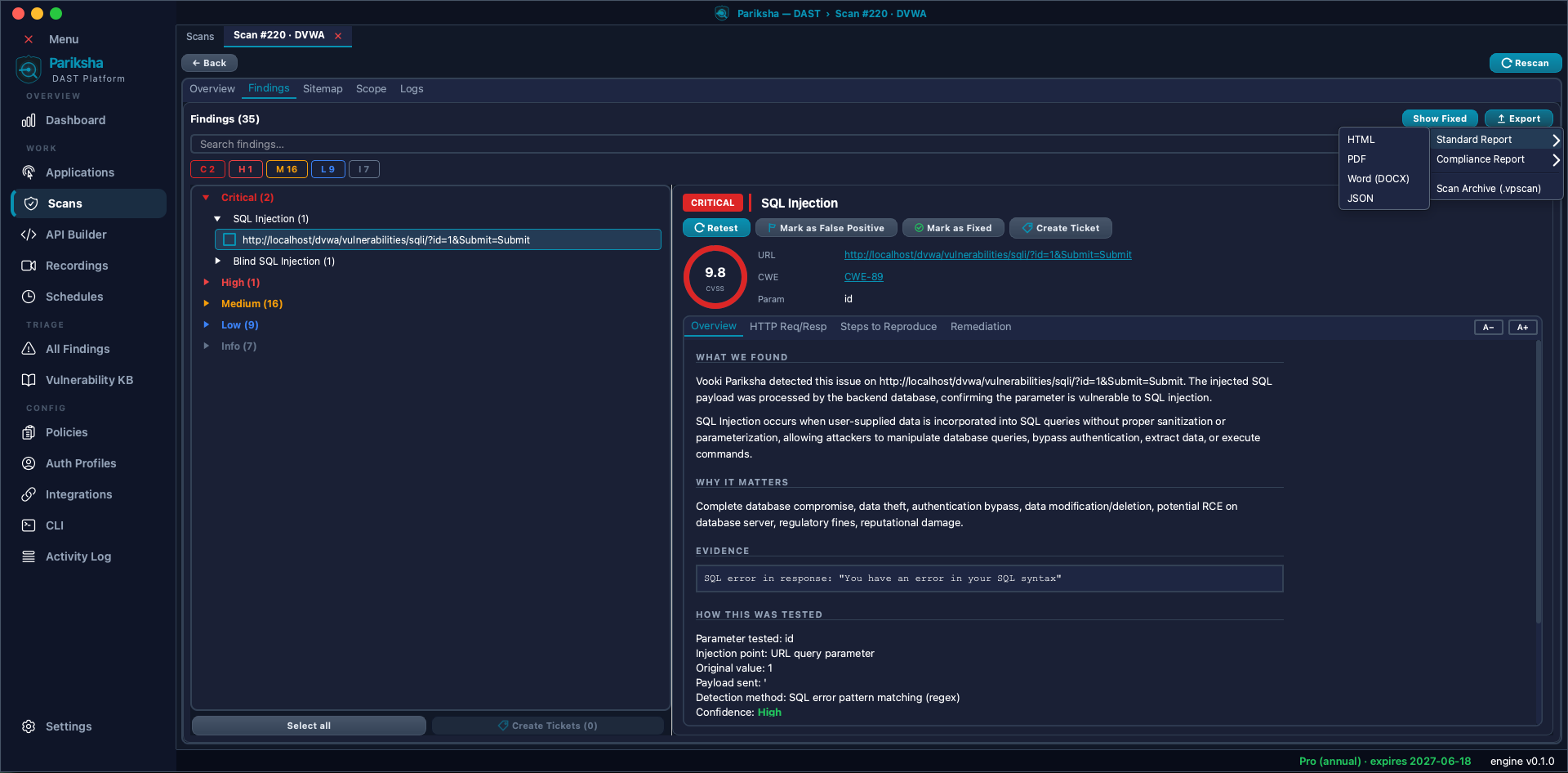Click the Select all button

coord(309,726)
